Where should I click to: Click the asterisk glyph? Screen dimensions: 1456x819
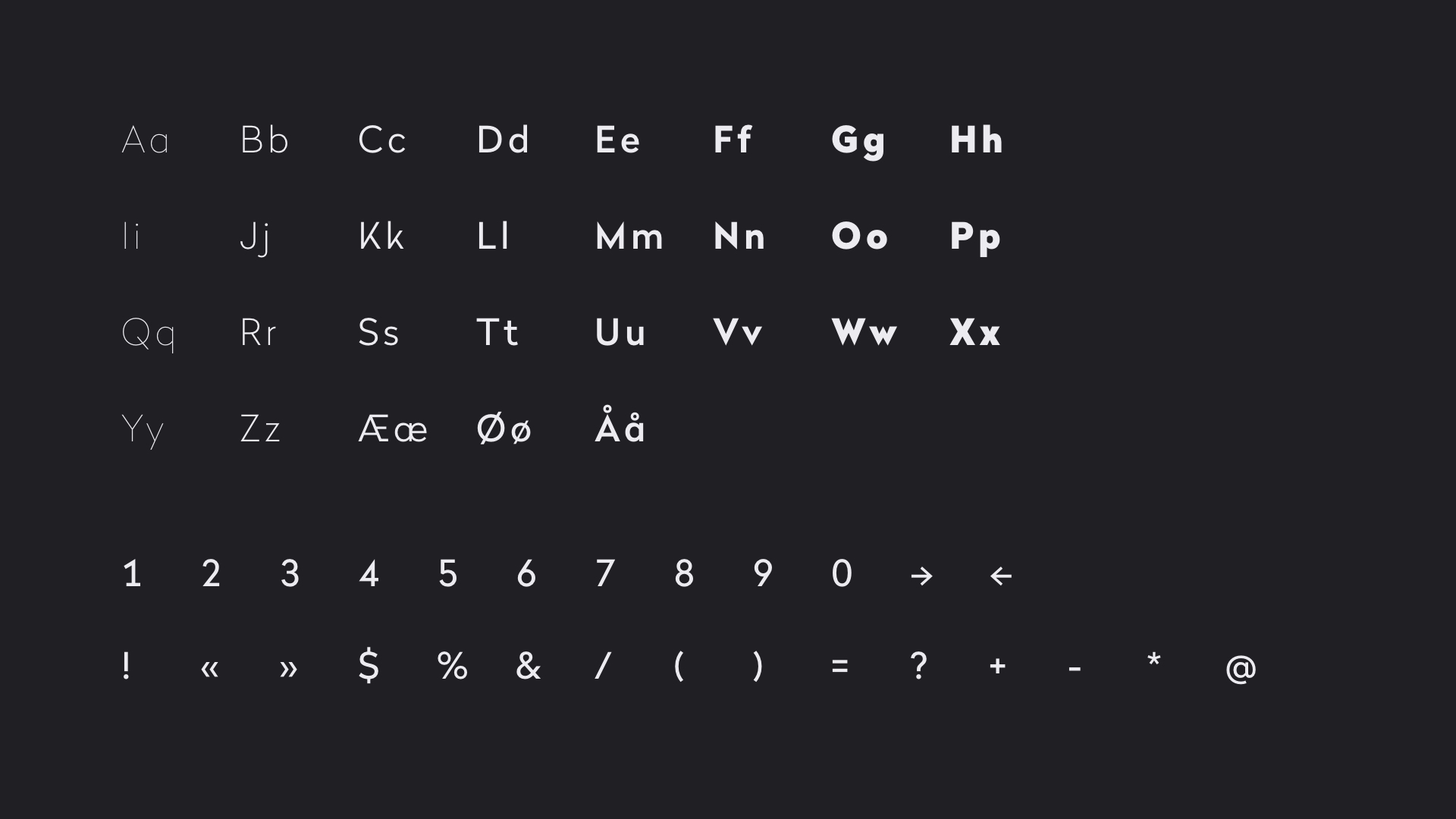pos(1153,660)
